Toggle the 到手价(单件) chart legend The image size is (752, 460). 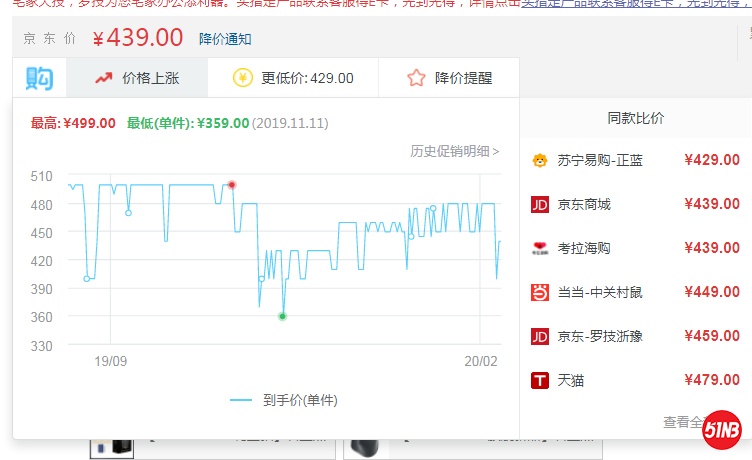coord(284,400)
